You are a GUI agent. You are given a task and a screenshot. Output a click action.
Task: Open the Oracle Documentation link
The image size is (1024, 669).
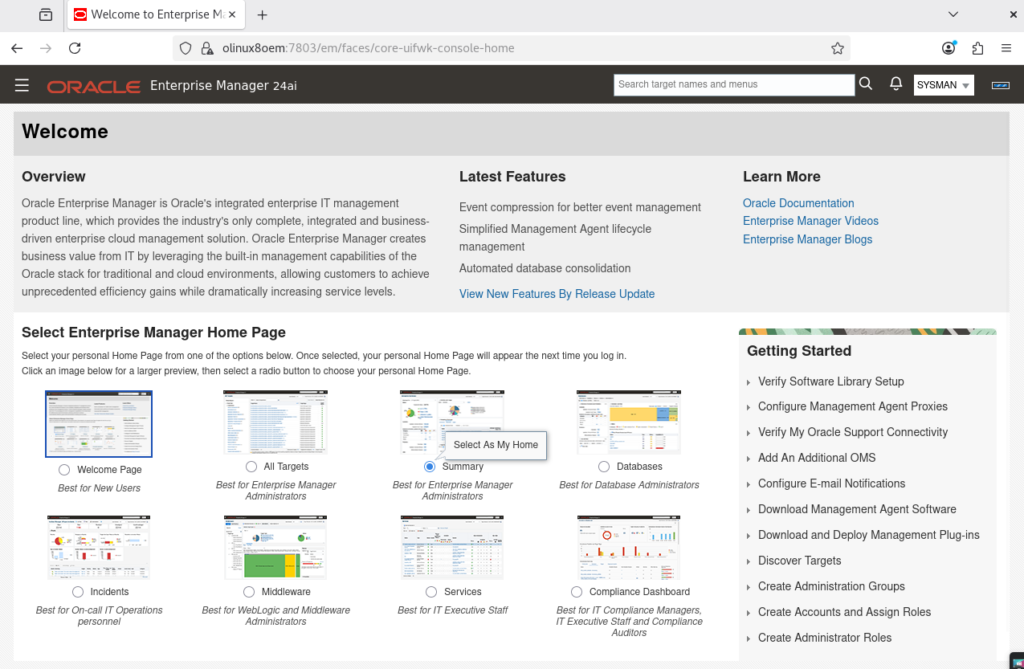[798, 203]
